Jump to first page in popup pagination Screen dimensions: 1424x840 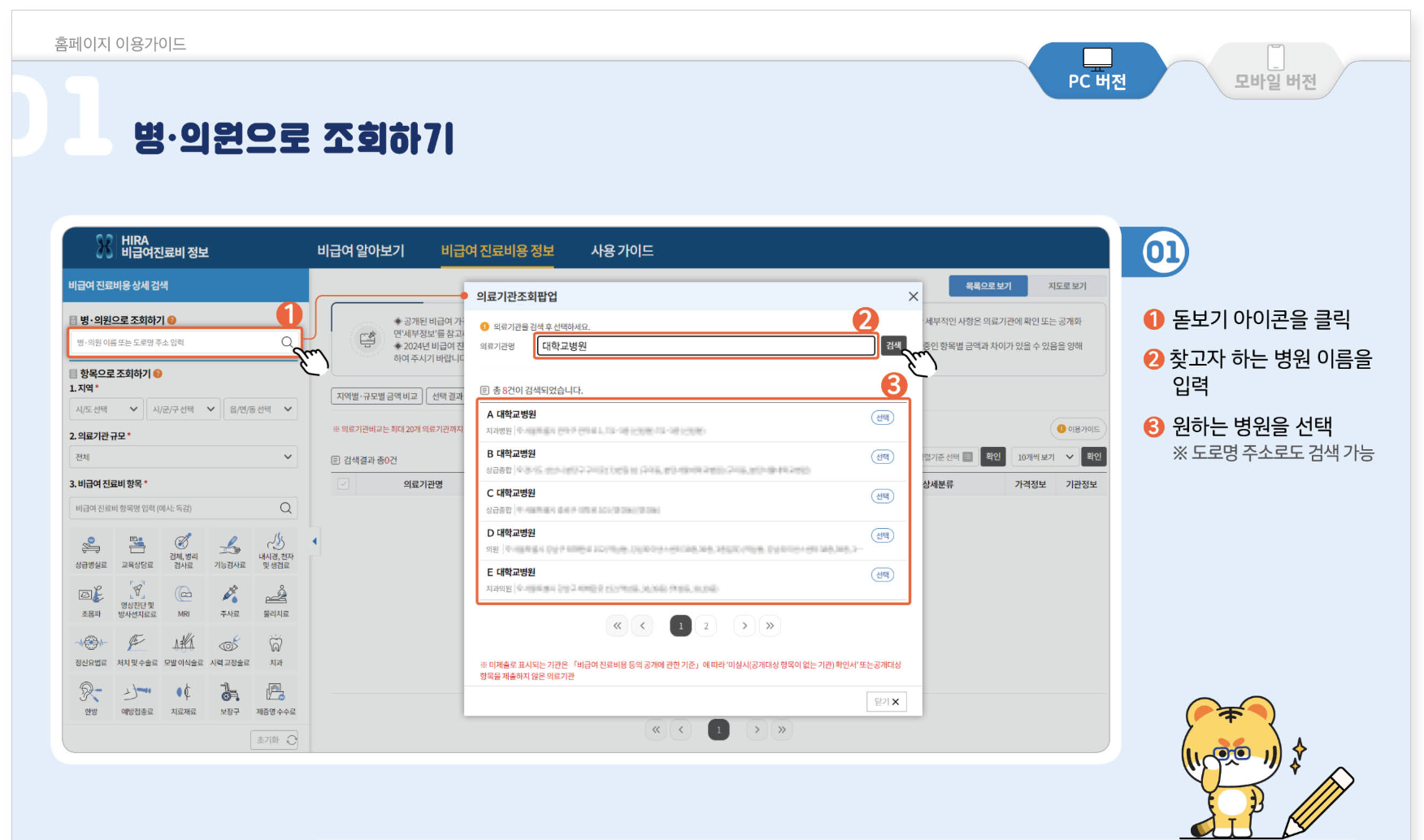(618, 626)
